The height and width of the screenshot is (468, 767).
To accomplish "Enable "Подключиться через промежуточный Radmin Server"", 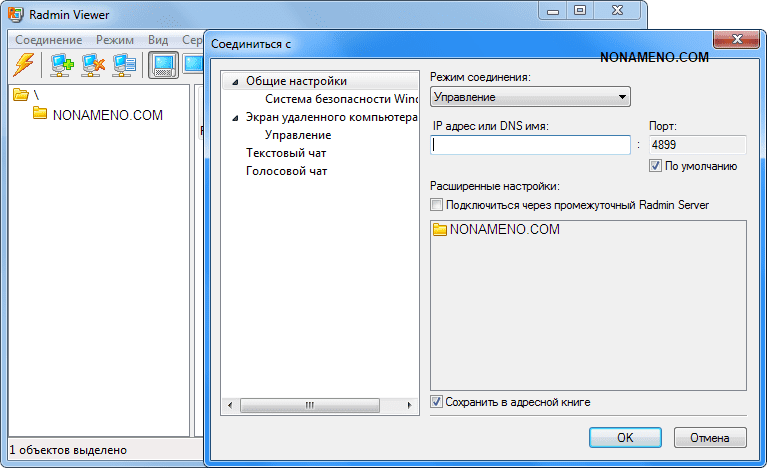I will click(x=436, y=204).
